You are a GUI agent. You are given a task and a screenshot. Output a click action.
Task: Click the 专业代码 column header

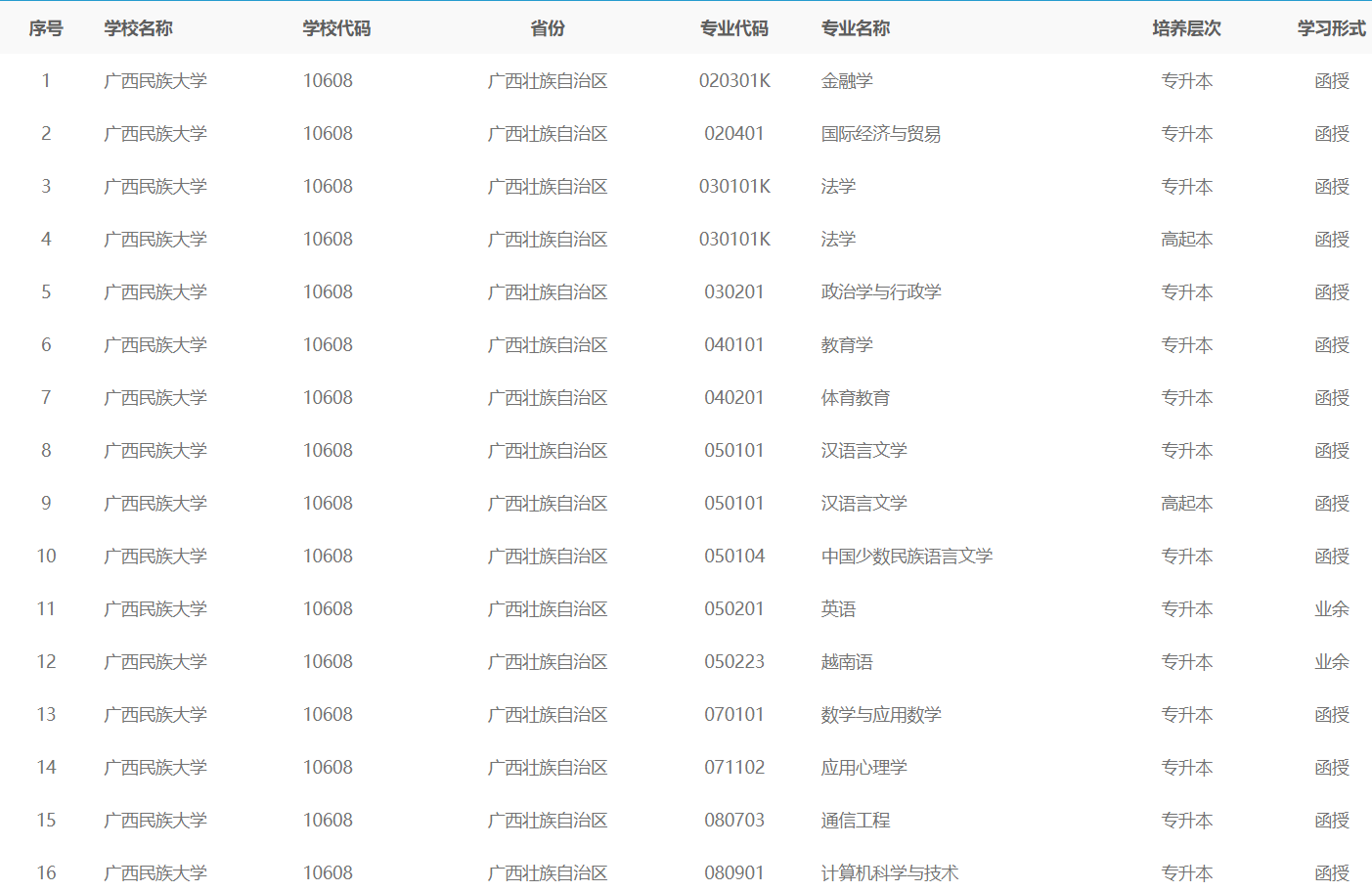coord(734,28)
